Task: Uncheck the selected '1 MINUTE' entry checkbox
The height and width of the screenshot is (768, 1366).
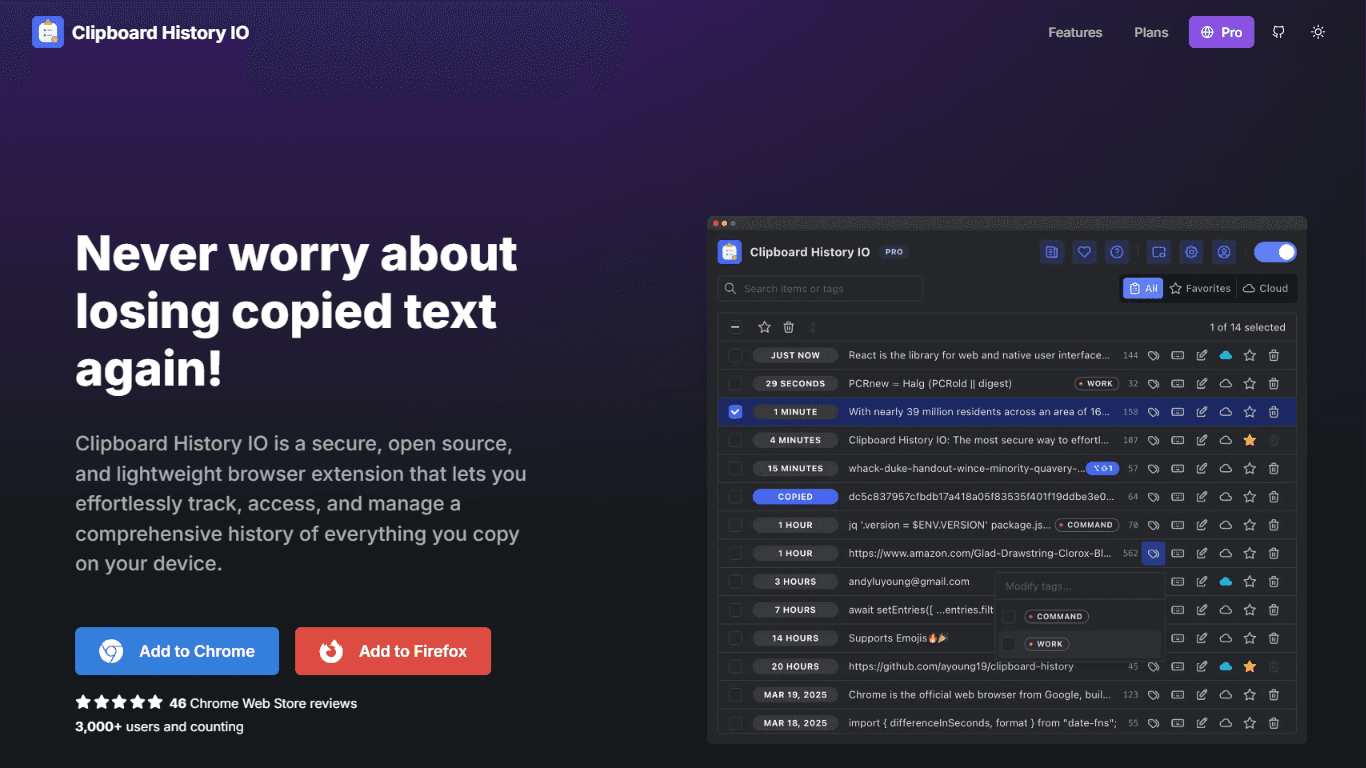Action: coord(735,411)
